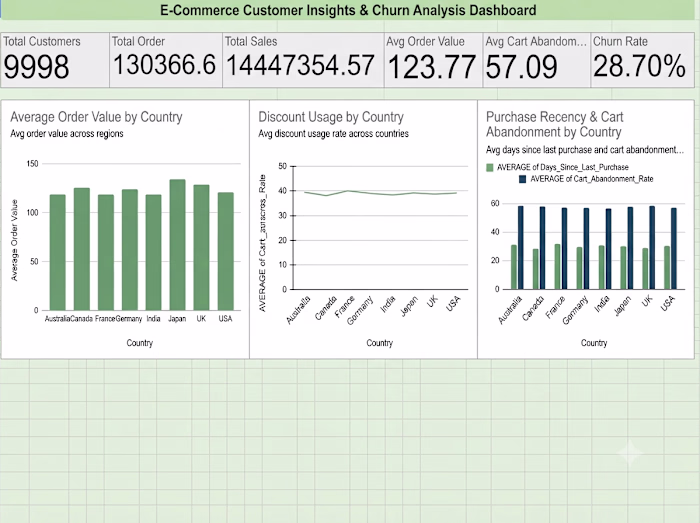The height and width of the screenshot is (523, 700).
Task: Click the Avg Cart Abandonment scorecard 57.09
Action: (537, 60)
